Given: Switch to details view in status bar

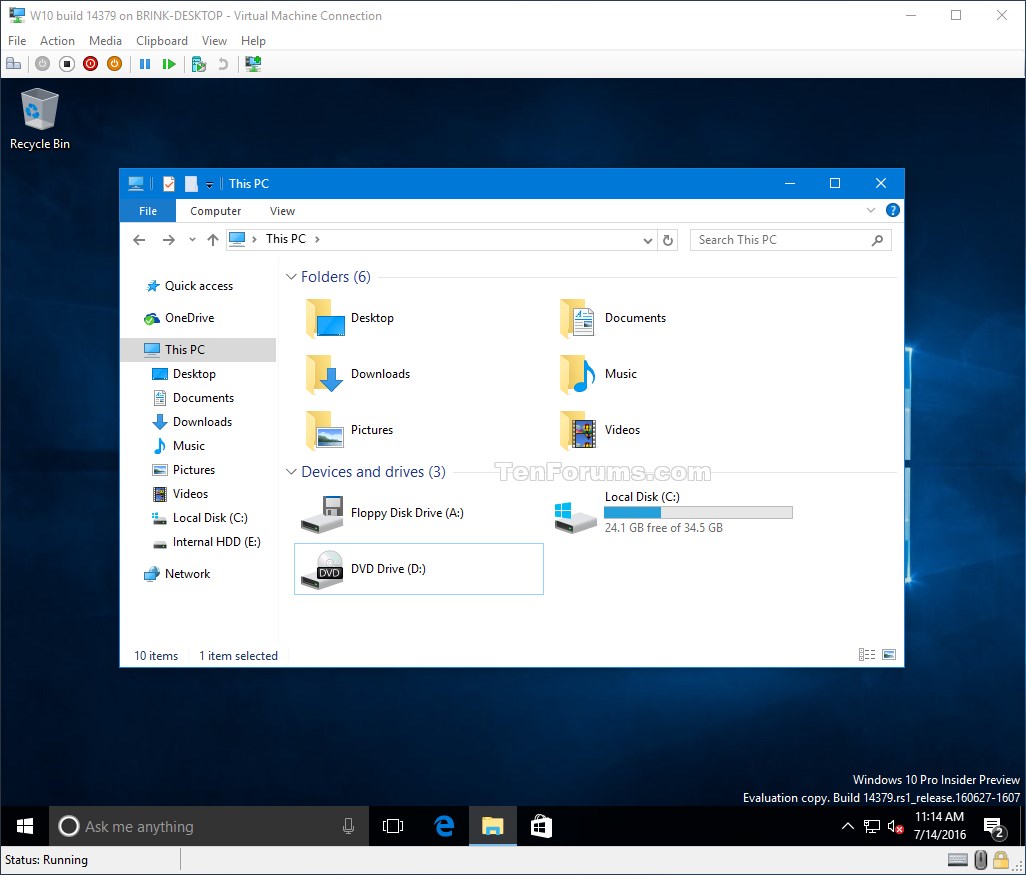Looking at the screenshot, I should [867, 654].
